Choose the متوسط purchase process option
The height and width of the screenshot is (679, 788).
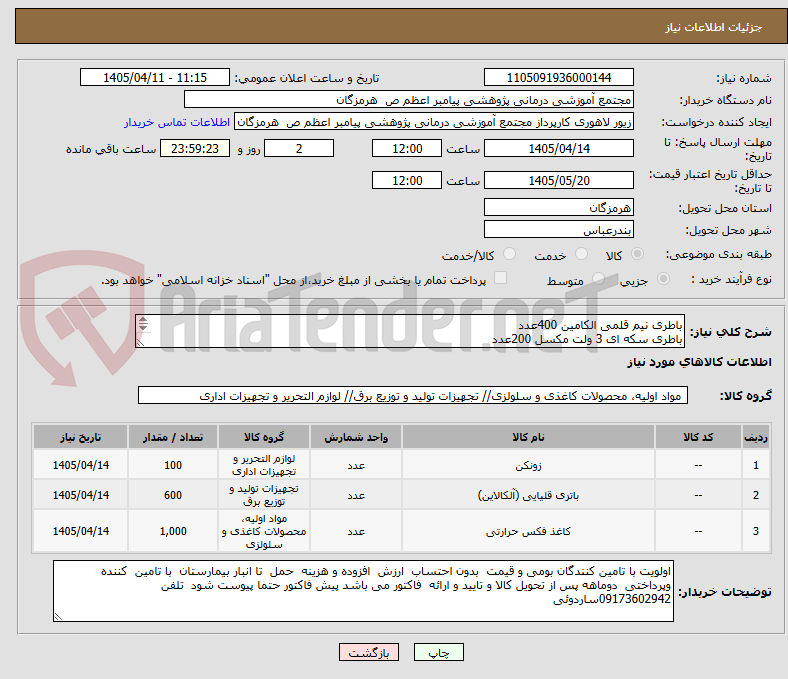coord(598,278)
